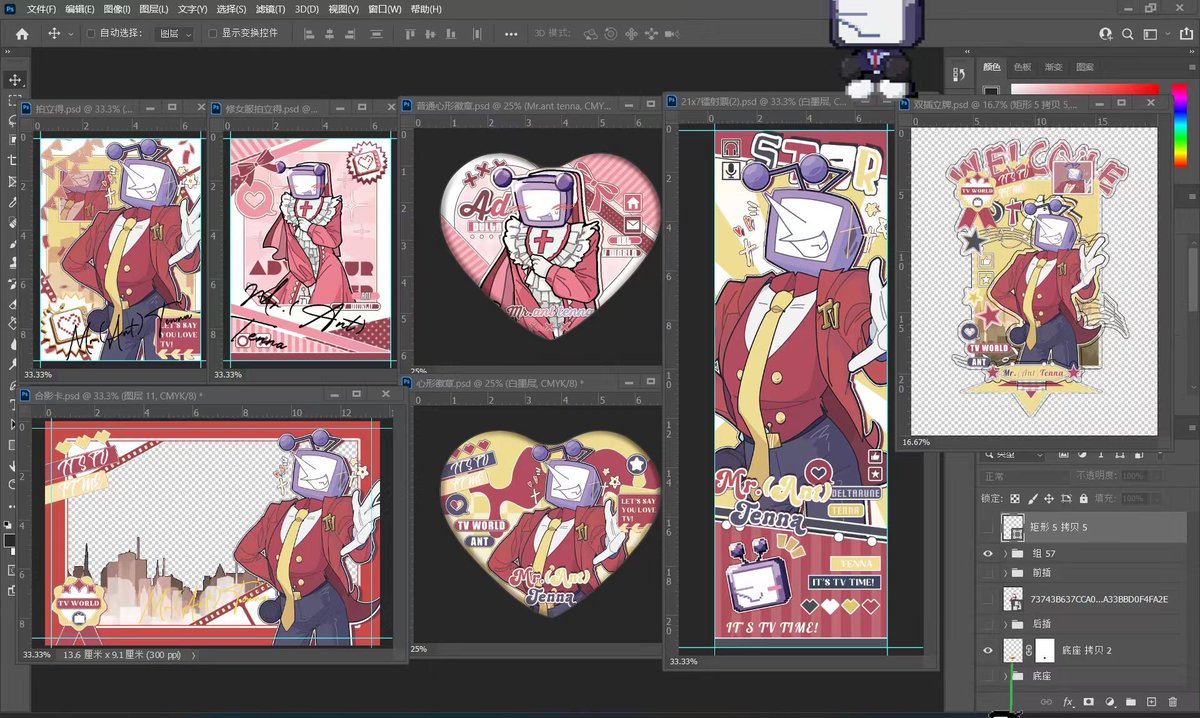Click the Align top edges icon

(x=409, y=34)
